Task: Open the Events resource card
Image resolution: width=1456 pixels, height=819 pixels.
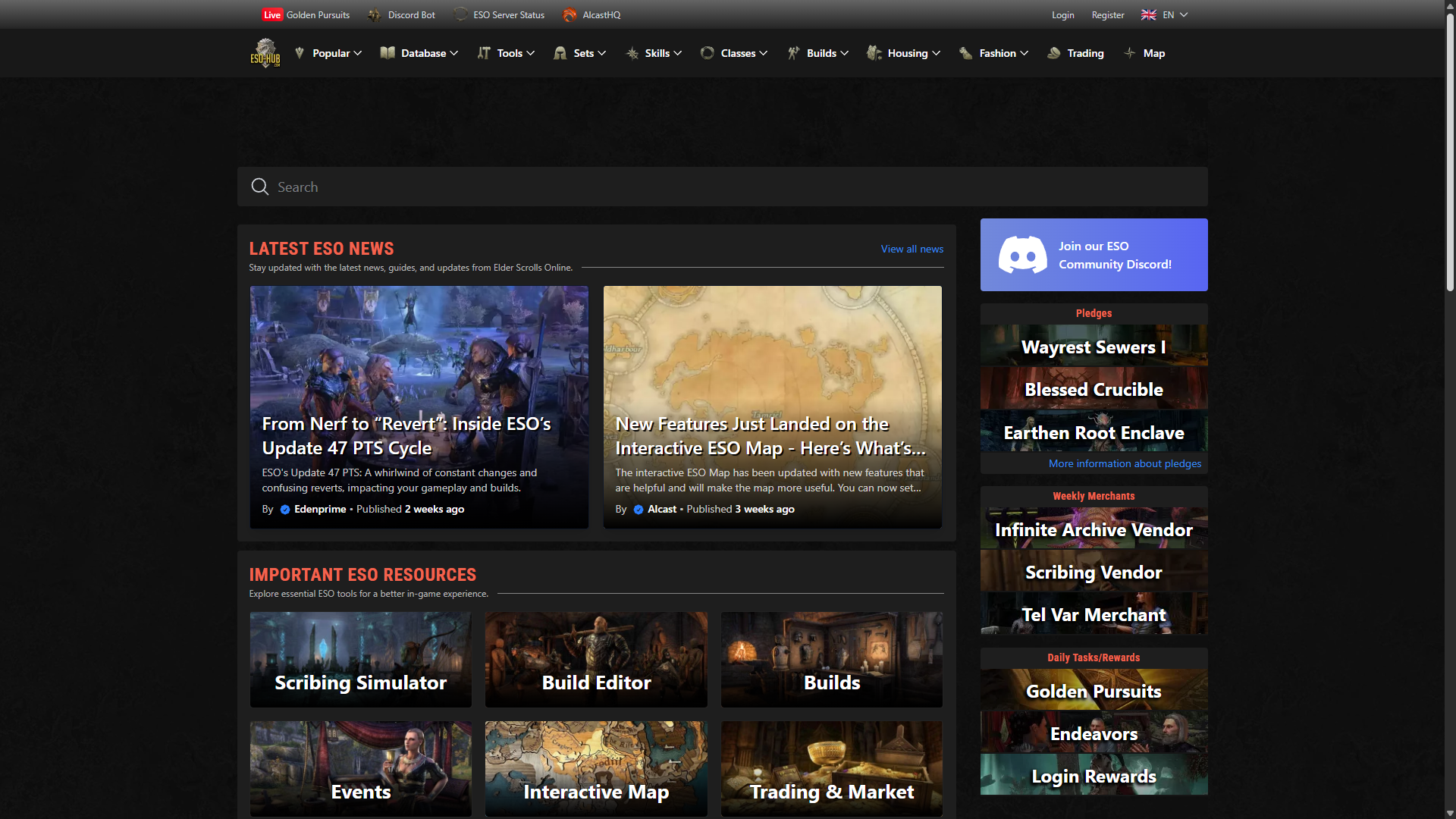Action: click(361, 769)
